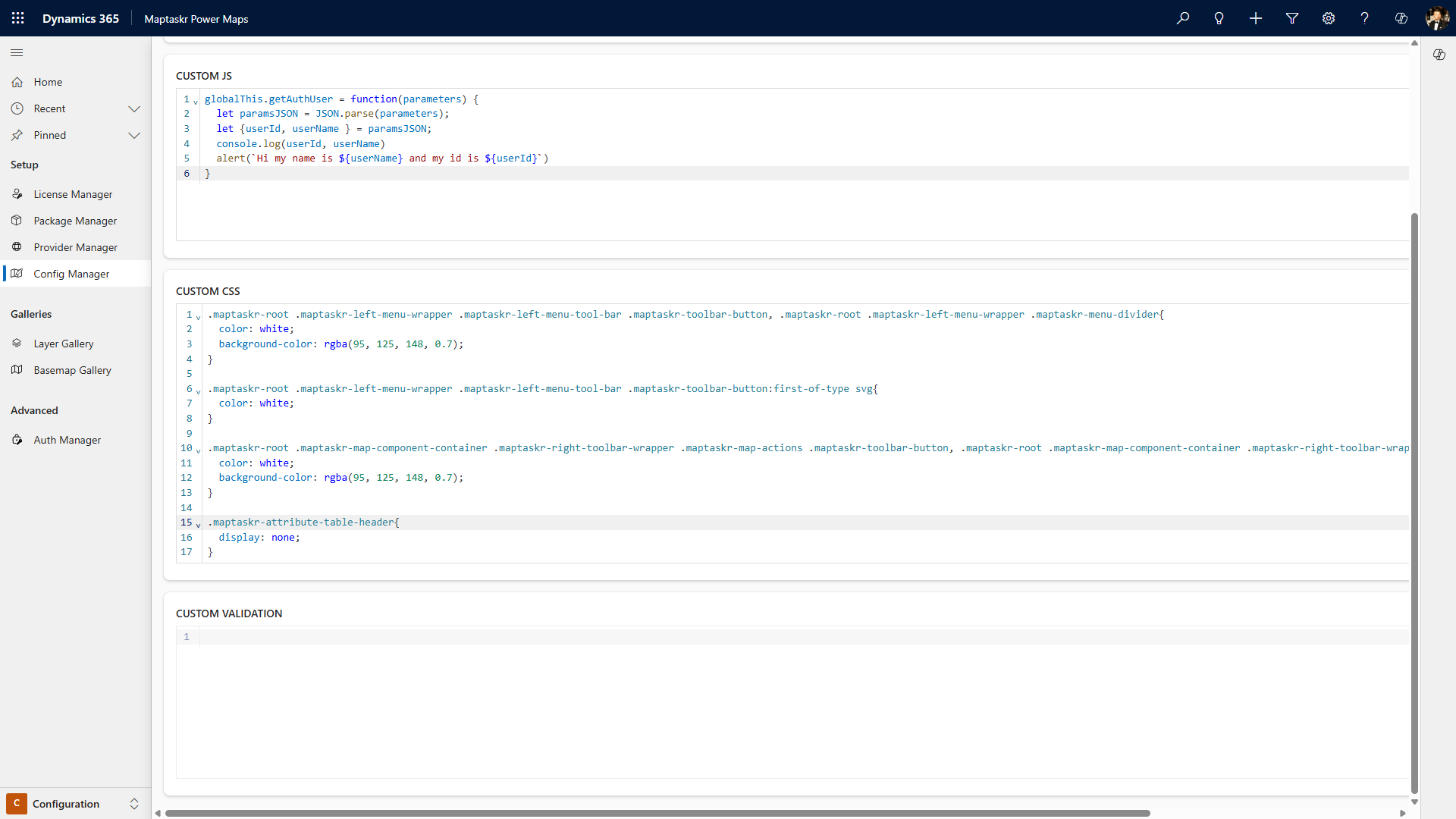This screenshot has width=1456, height=819.
Task: Navigate to Home
Action: (x=48, y=82)
